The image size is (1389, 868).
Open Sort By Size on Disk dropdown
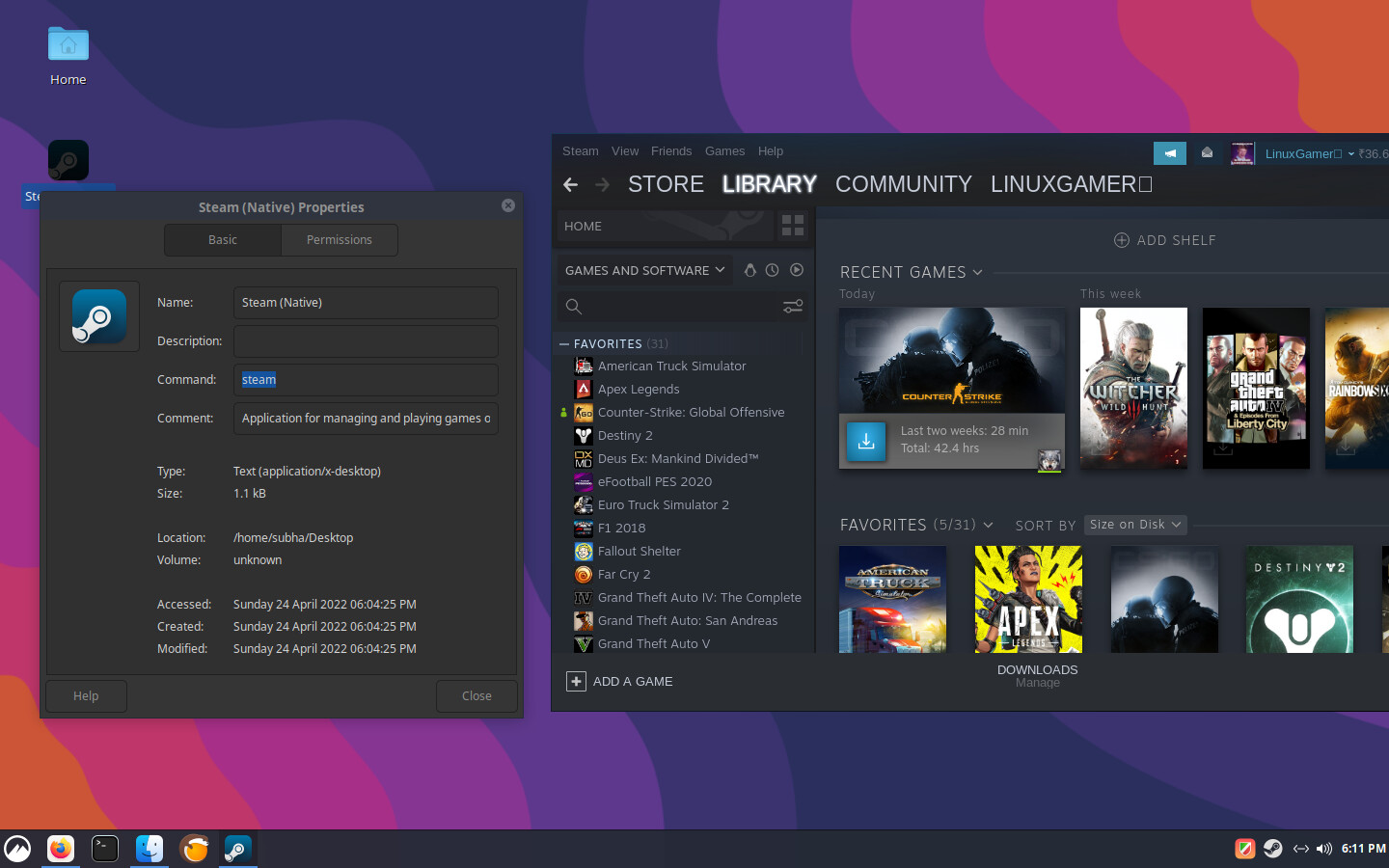(x=1135, y=525)
